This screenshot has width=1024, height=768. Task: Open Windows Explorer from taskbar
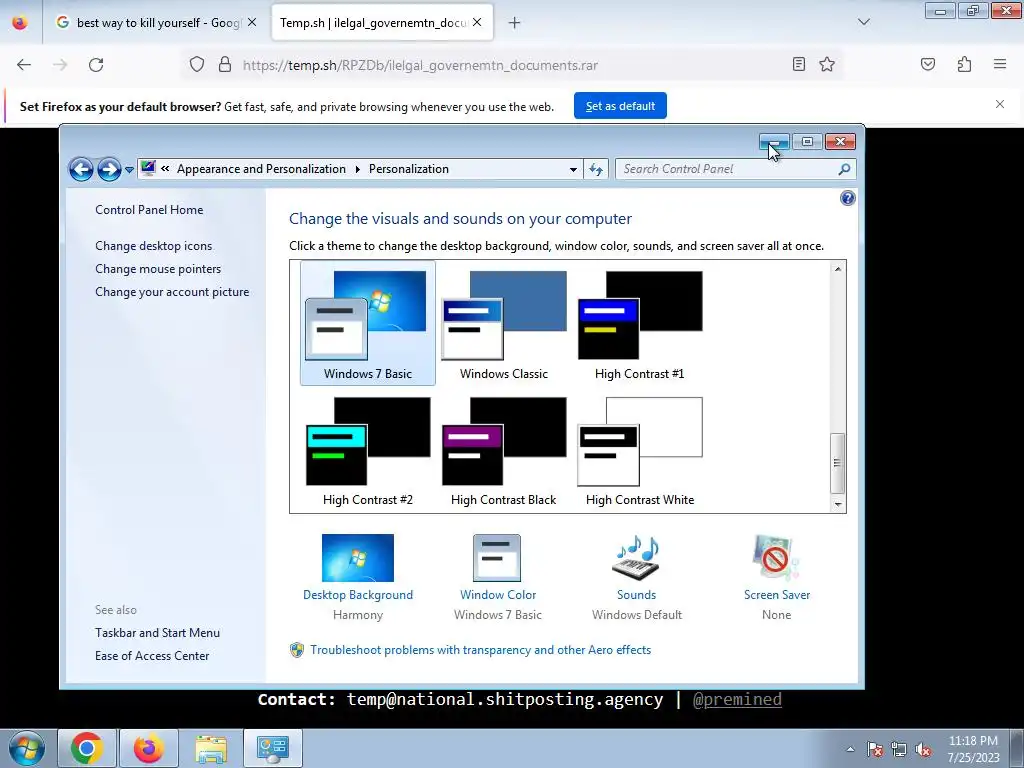211,748
